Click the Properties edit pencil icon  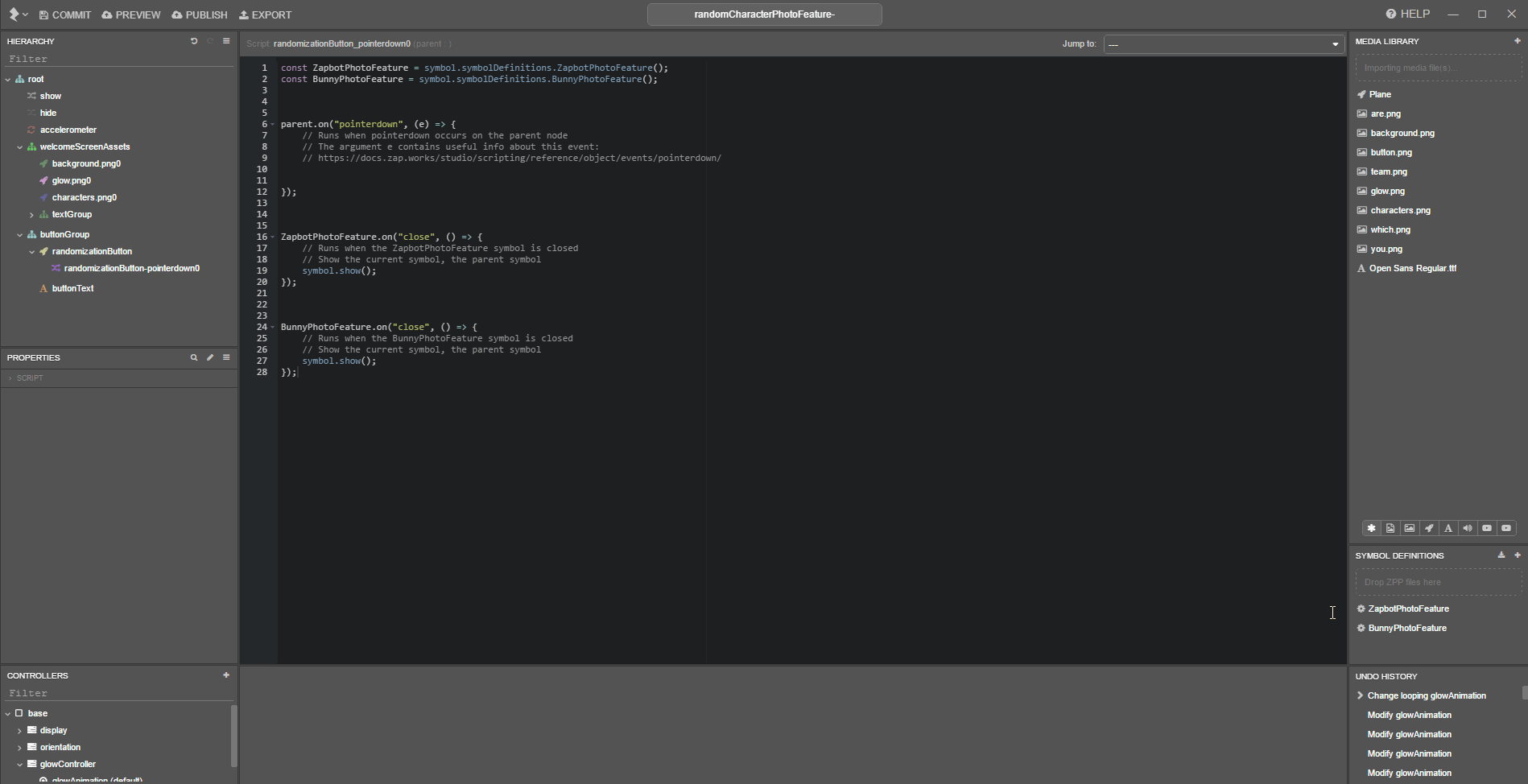click(x=210, y=357)
